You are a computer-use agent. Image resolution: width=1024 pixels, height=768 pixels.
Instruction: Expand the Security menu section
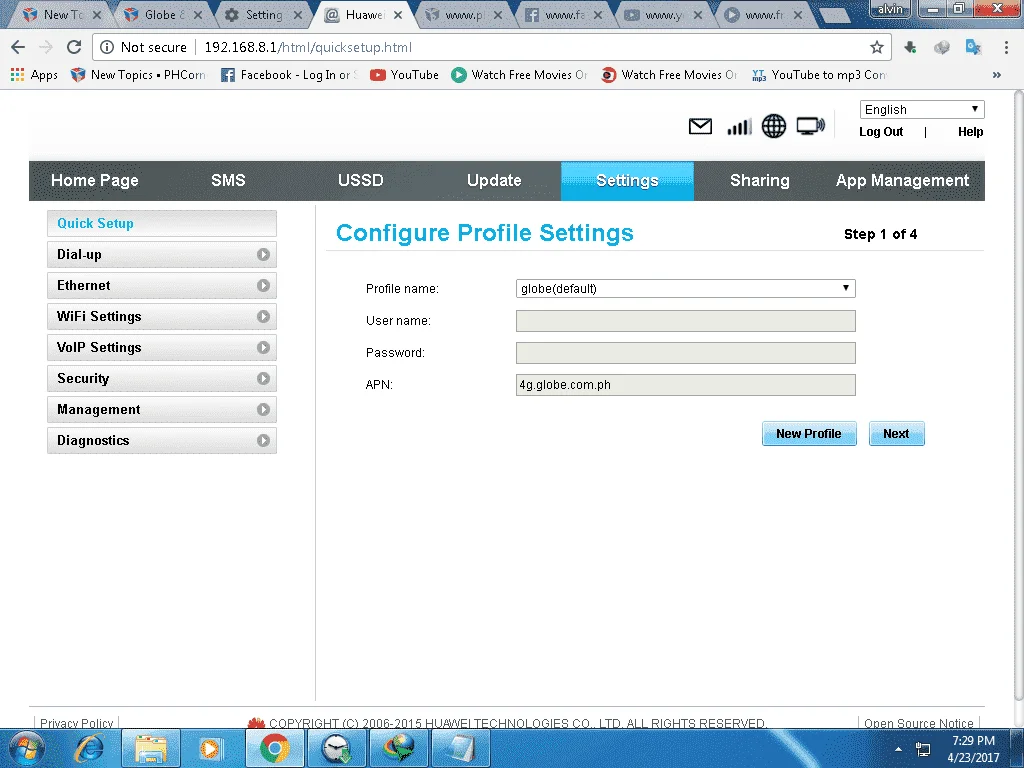click(162, 379)
